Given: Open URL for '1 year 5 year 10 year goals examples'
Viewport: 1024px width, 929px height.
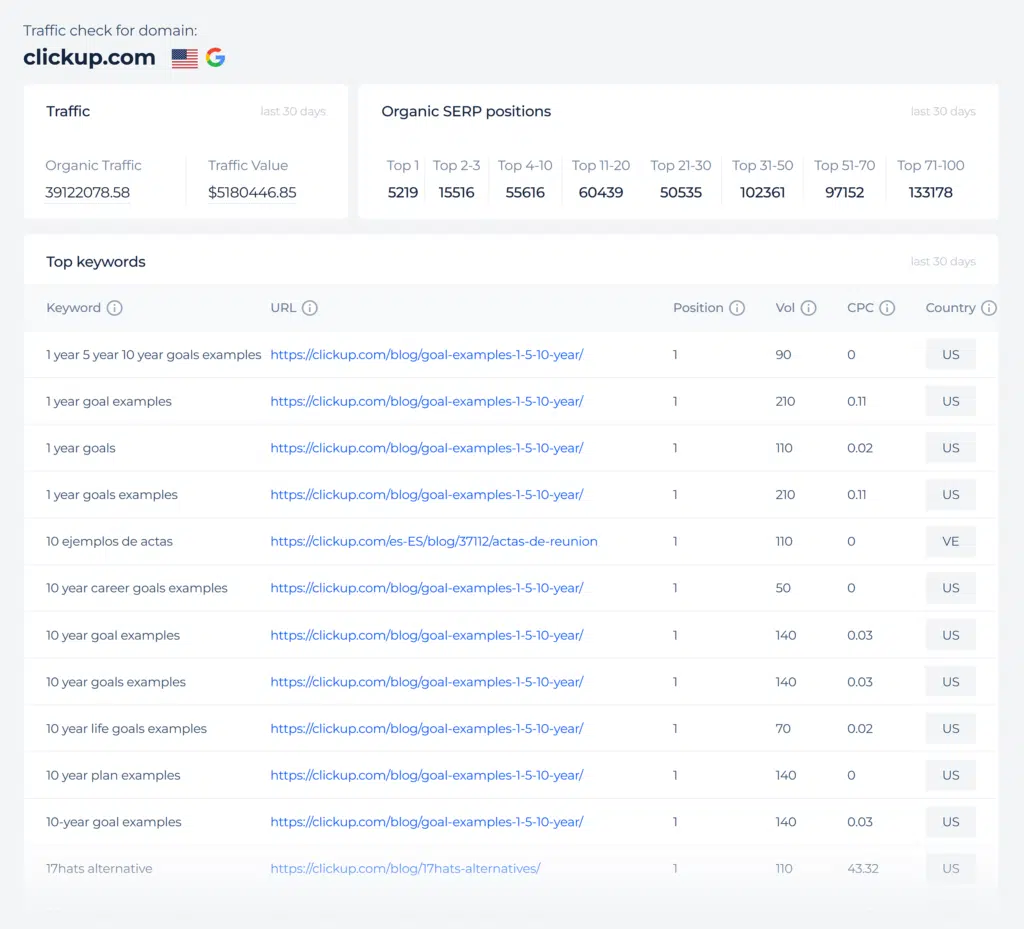Looking at the screenshot, I should tap(427, 355).
